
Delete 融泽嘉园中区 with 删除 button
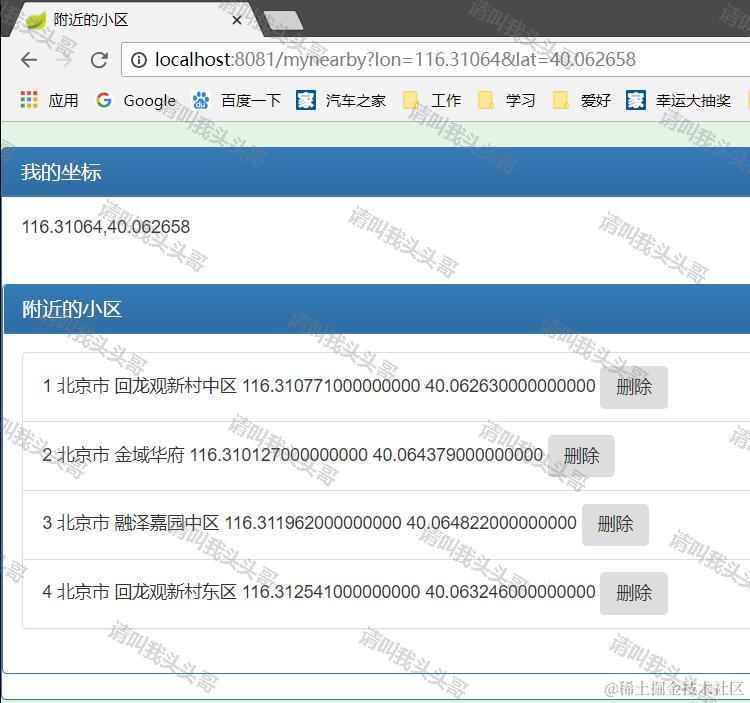coord(615,525)
